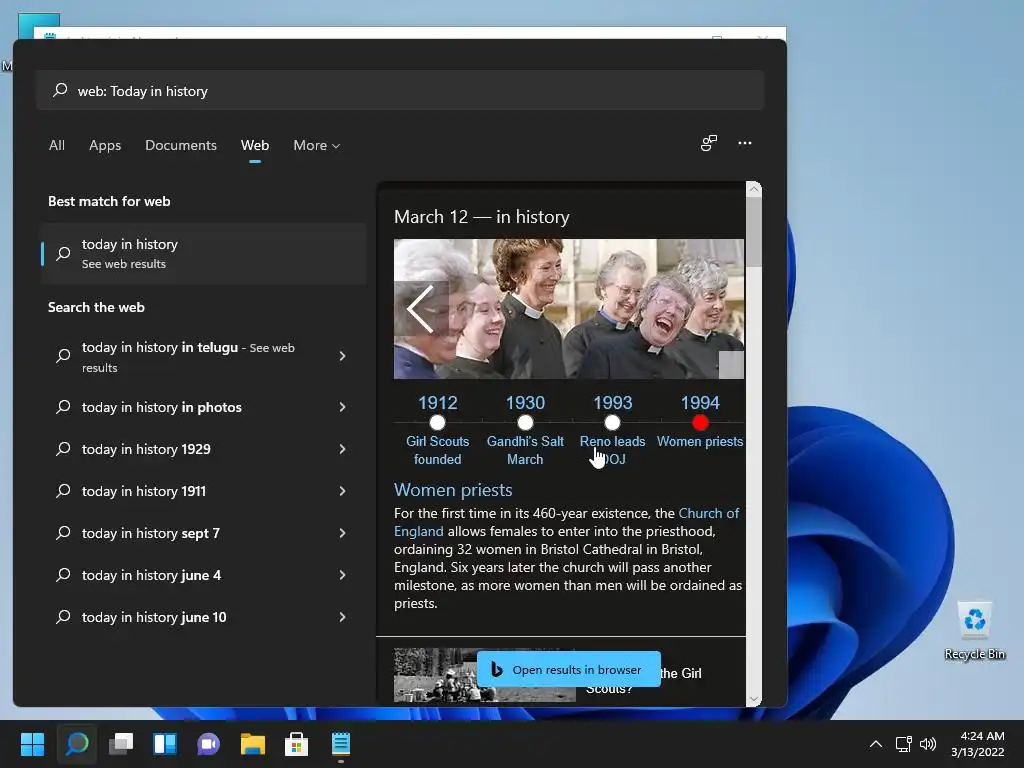Image resolution: width=1024 pixels, height=768 pixels.
Task: Launch the Chat (Teams) taskbar icon
Action: [208, 744]
